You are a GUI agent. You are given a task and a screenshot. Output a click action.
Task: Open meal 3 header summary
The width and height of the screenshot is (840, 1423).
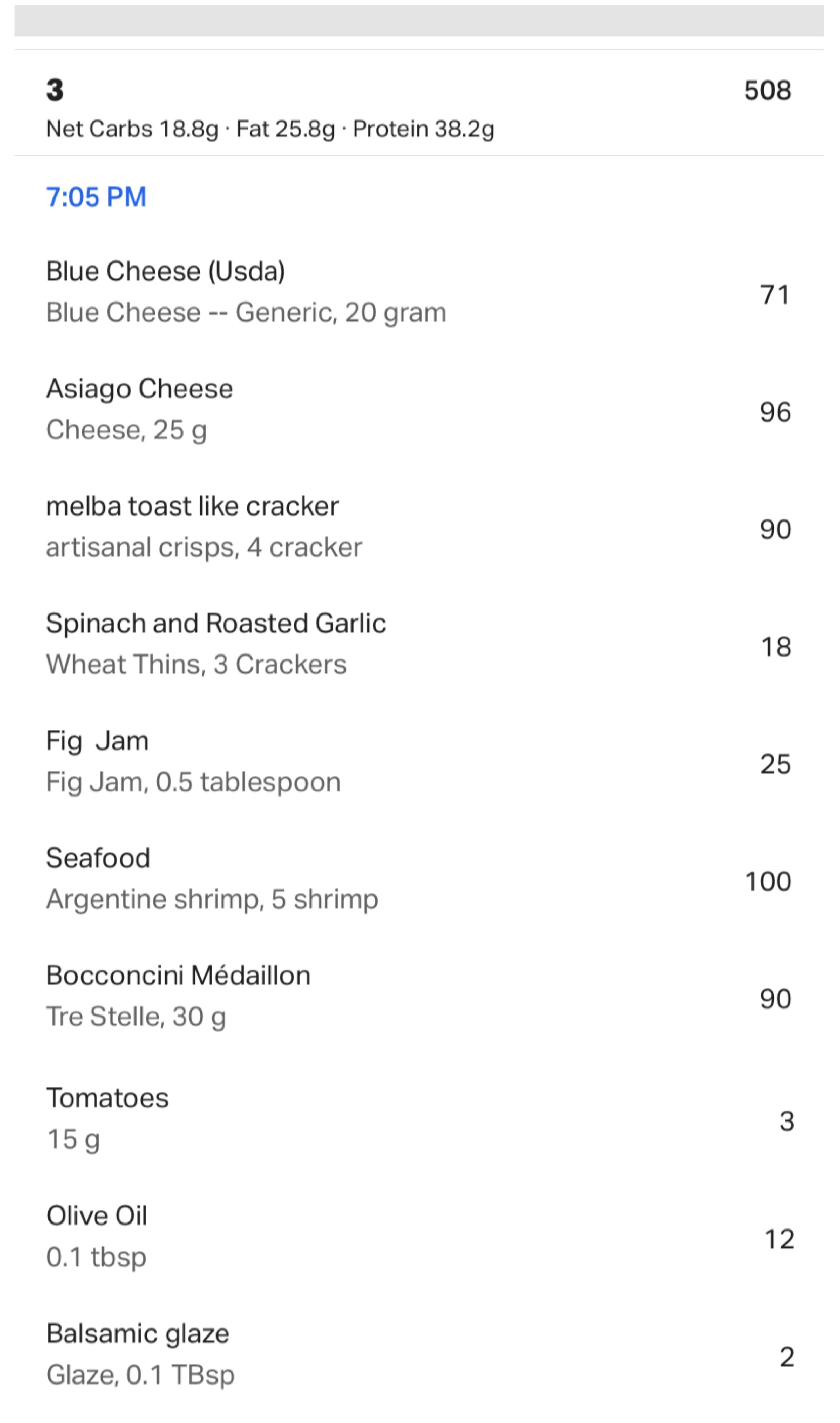coord(419,103)
